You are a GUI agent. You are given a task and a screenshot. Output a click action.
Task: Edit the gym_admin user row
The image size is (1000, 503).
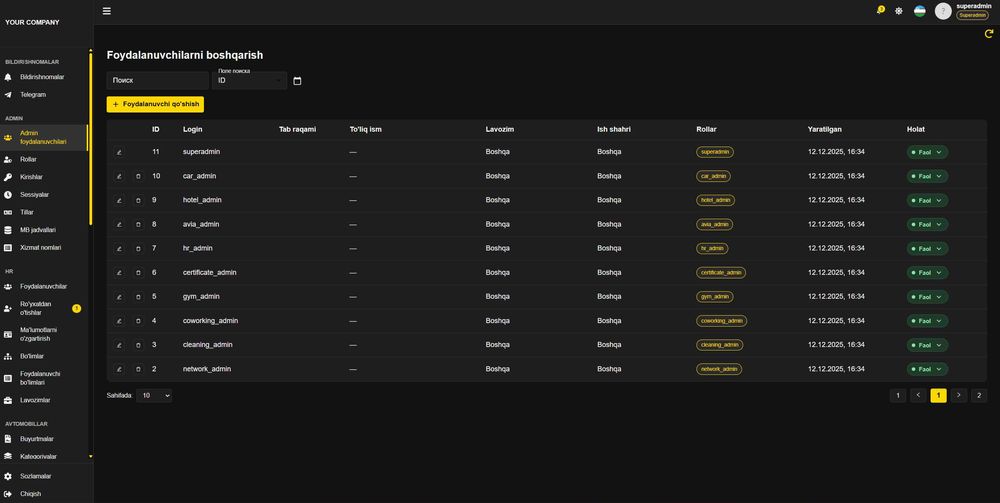pos(119,296)
